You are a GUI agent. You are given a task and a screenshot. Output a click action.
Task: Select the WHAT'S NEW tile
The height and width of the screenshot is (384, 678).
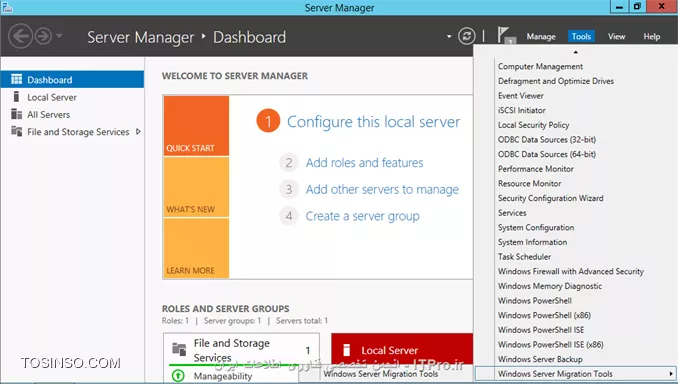click(x=196, y=187)
